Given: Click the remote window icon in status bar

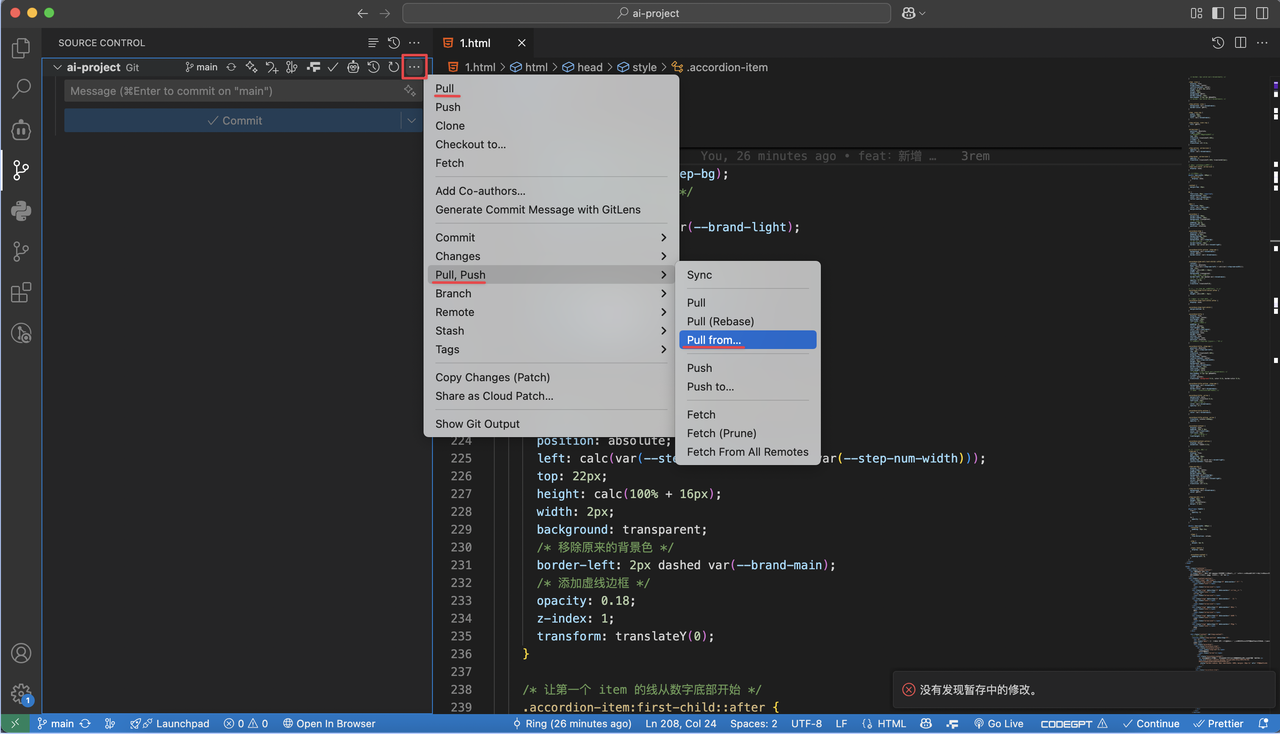Looking at the screenshot, I should [x=15, y=723].
